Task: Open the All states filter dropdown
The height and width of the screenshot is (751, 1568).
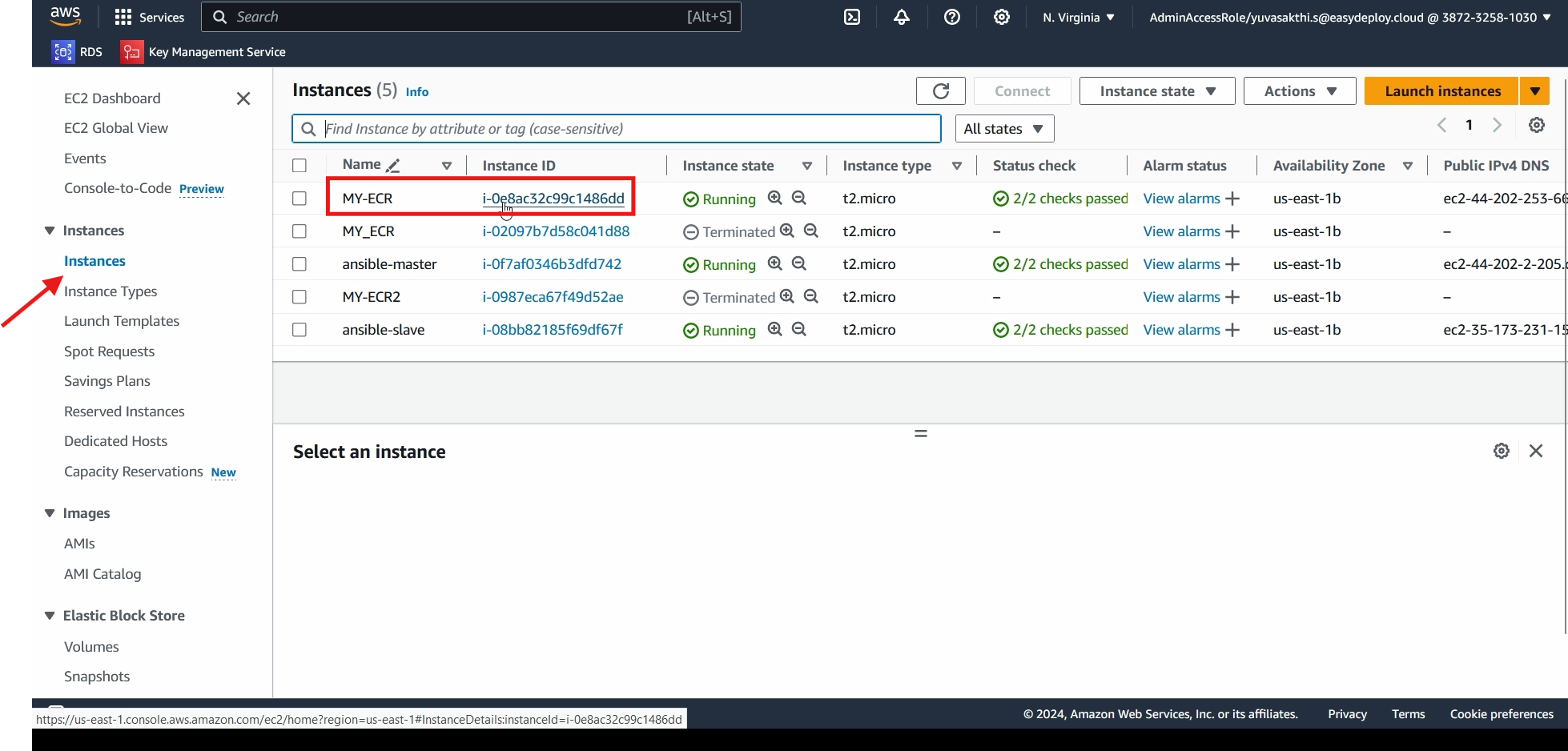Action: pyautogui.click(x=1004, y=129)
